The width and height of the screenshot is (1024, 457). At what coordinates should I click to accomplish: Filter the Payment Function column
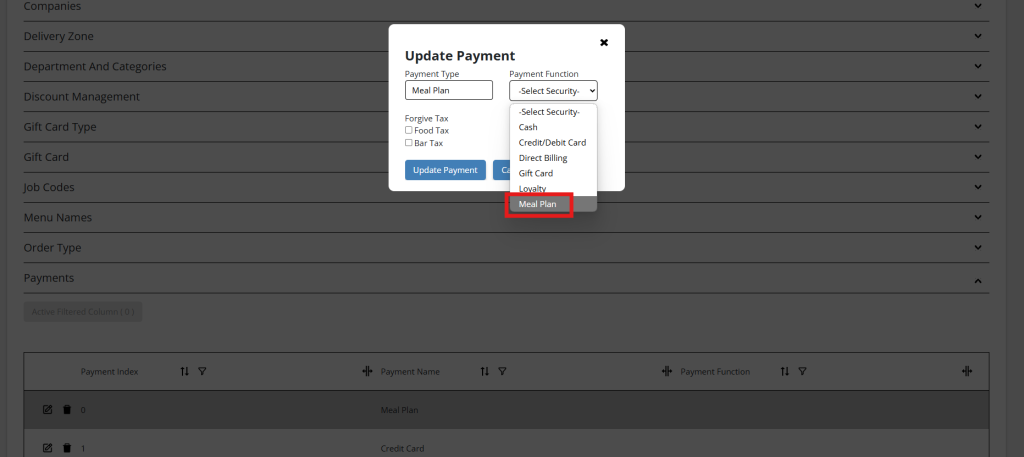coord(802,371)
